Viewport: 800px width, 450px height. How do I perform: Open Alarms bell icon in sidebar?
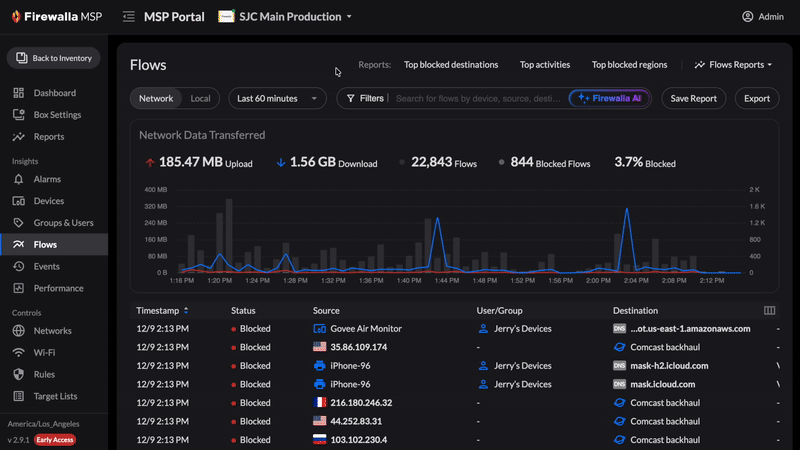click(x=19, y=179)
